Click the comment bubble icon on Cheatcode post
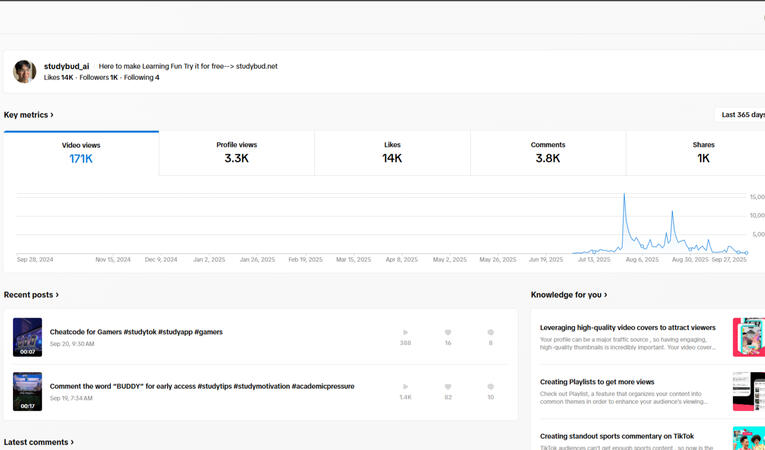 (x=490, y=332)
